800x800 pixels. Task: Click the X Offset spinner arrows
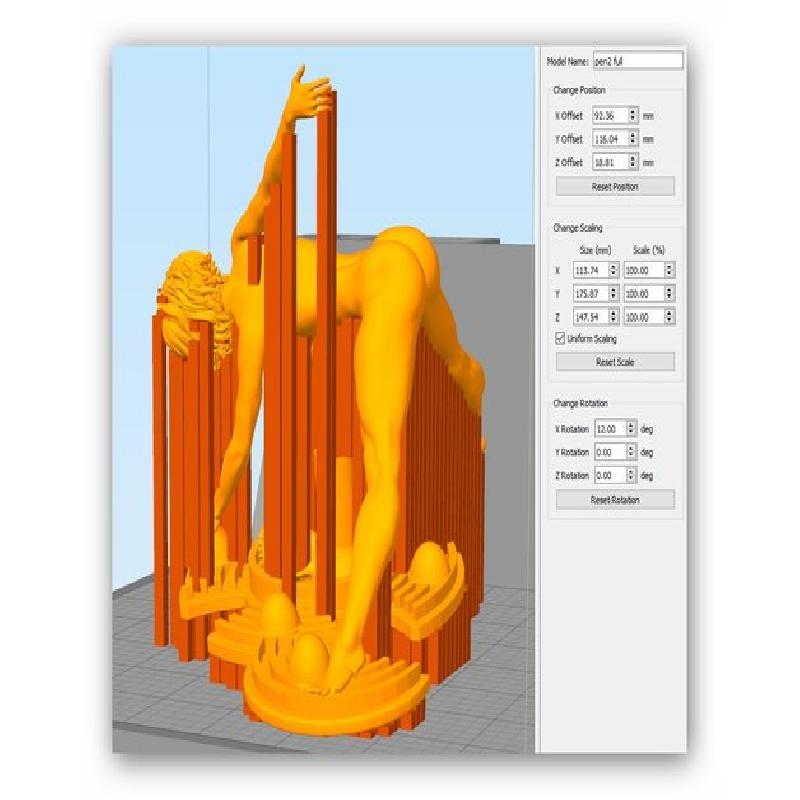click(x=633, y=115)
